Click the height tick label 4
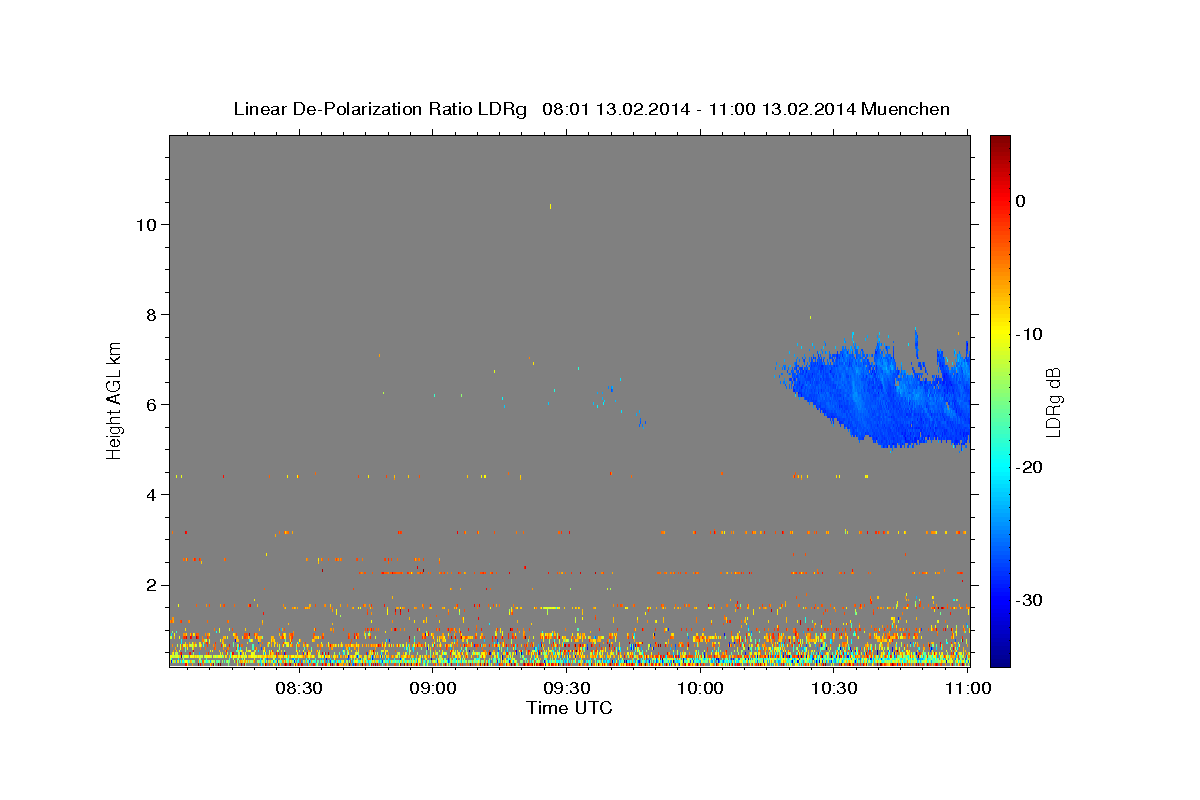This screenshot has height=800, width=1200. [151, 494]
